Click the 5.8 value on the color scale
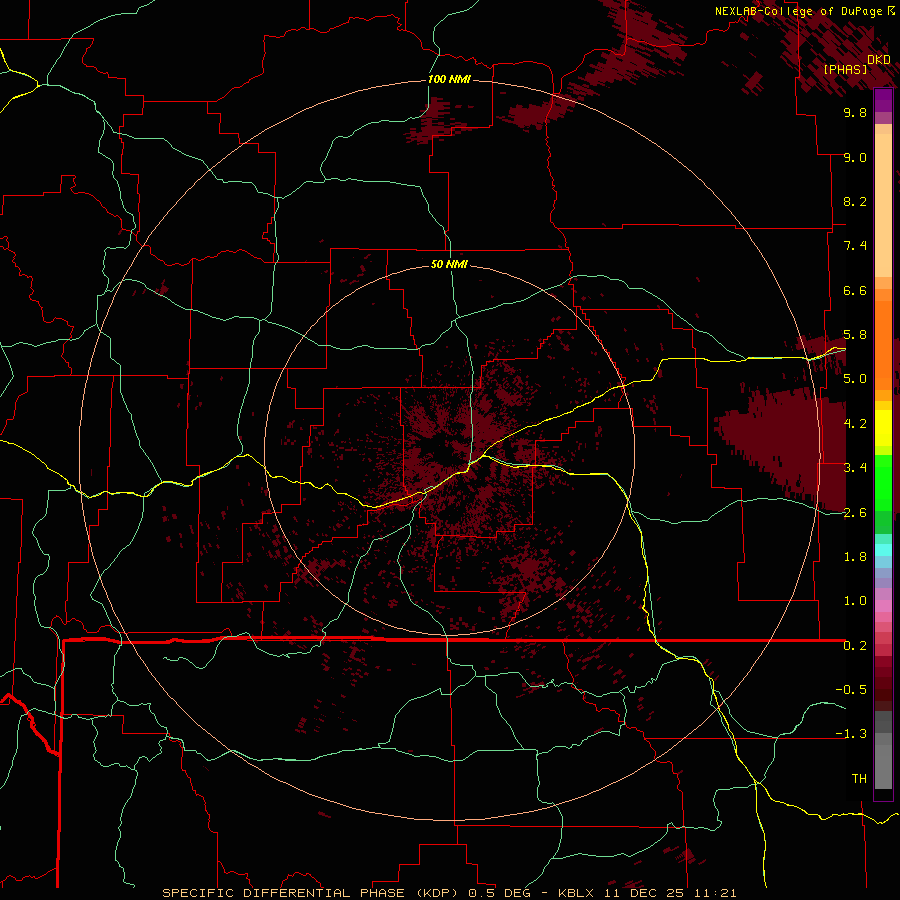This screenshot has height=900, width=900. pyautogui.click(x=855, y=335)
